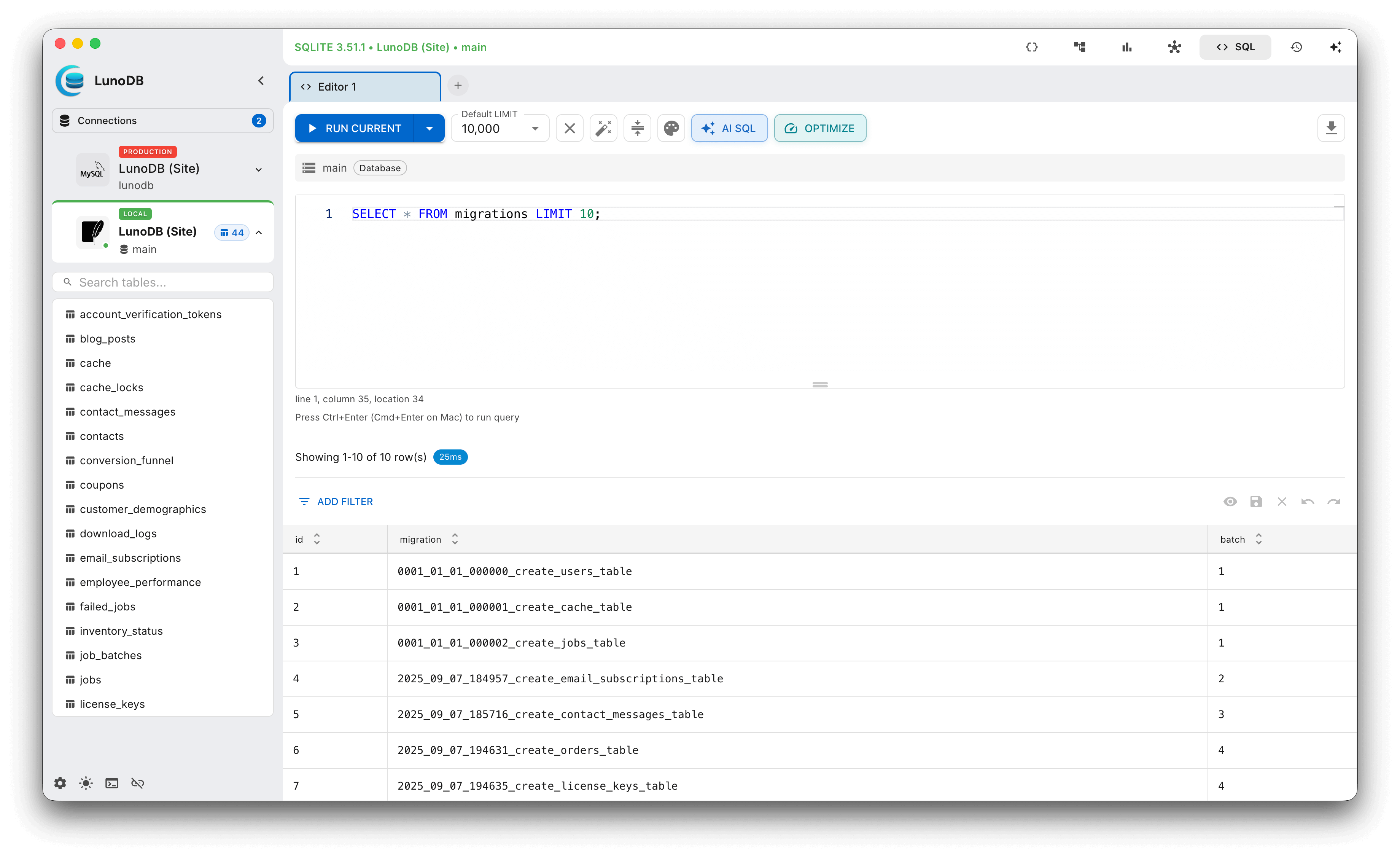This screenshot has height=857, width=1400.
Task: Click RUN CURRENT button
Action: pos(355,129)
